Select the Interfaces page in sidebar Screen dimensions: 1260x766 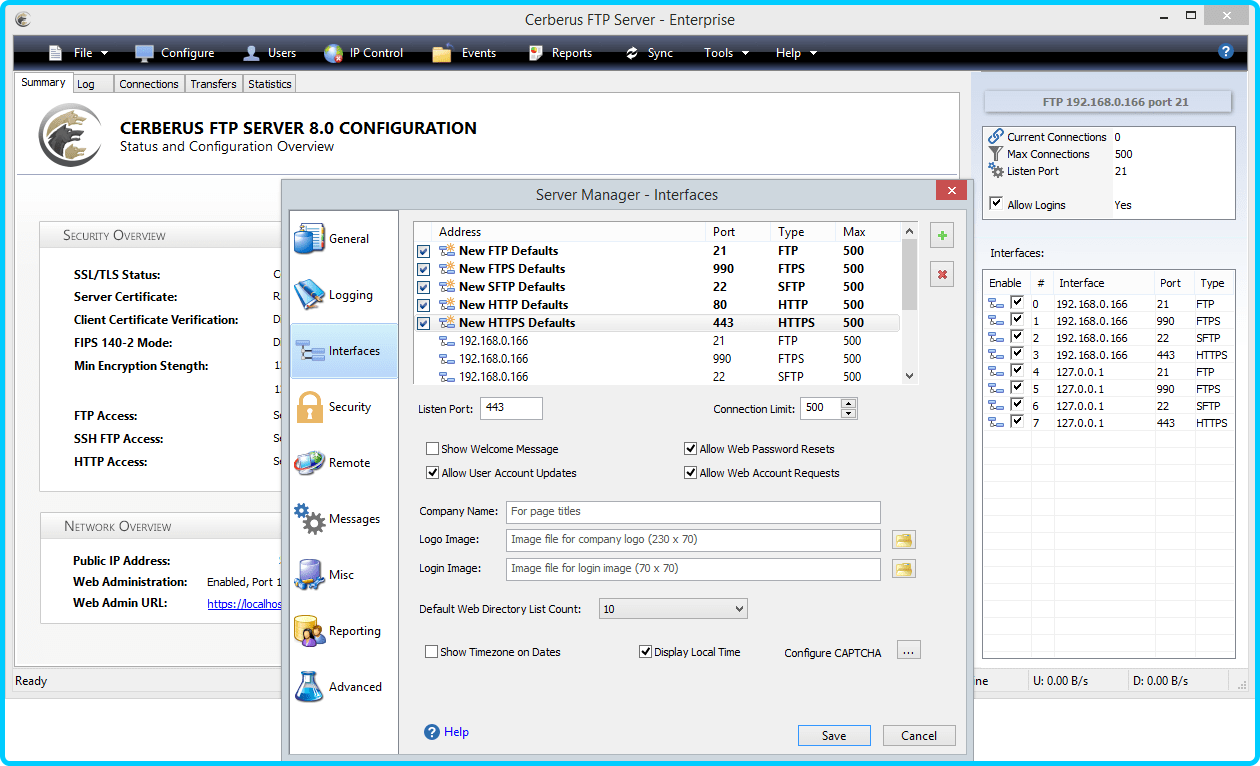point(343,351)
